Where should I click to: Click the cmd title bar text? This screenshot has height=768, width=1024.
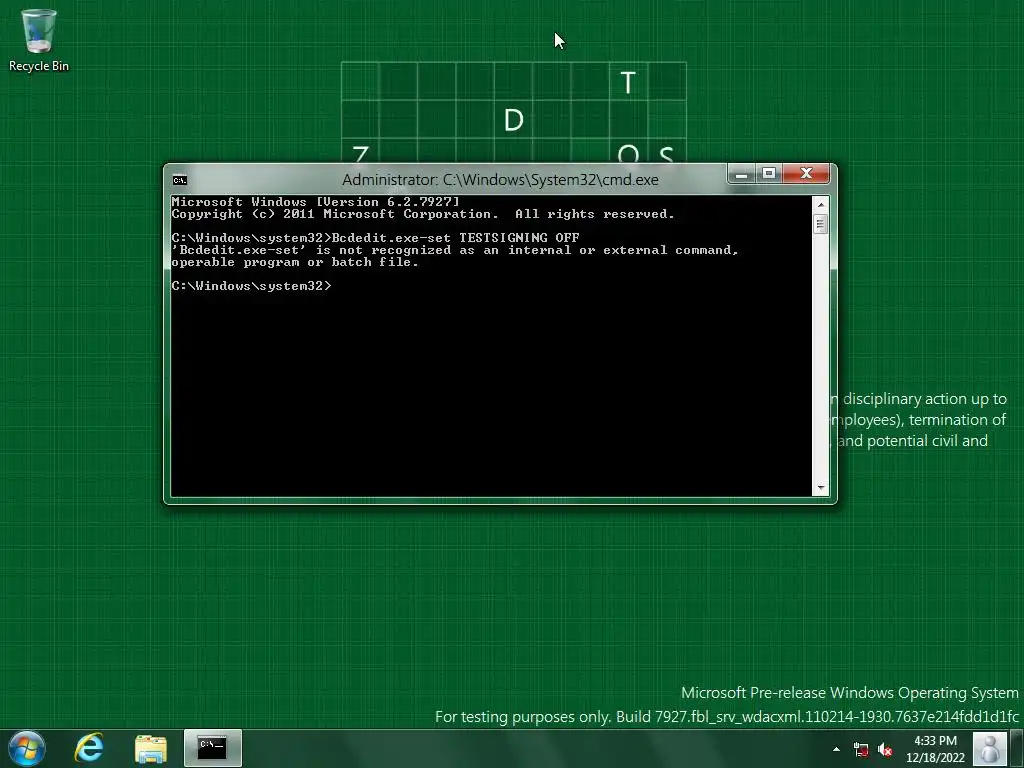point(500,180)
